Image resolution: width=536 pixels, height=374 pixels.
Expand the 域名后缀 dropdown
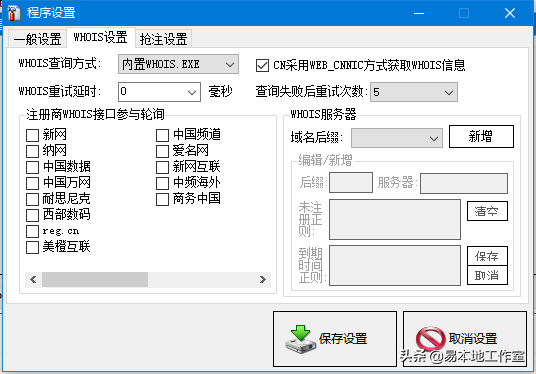coord(397,138)
